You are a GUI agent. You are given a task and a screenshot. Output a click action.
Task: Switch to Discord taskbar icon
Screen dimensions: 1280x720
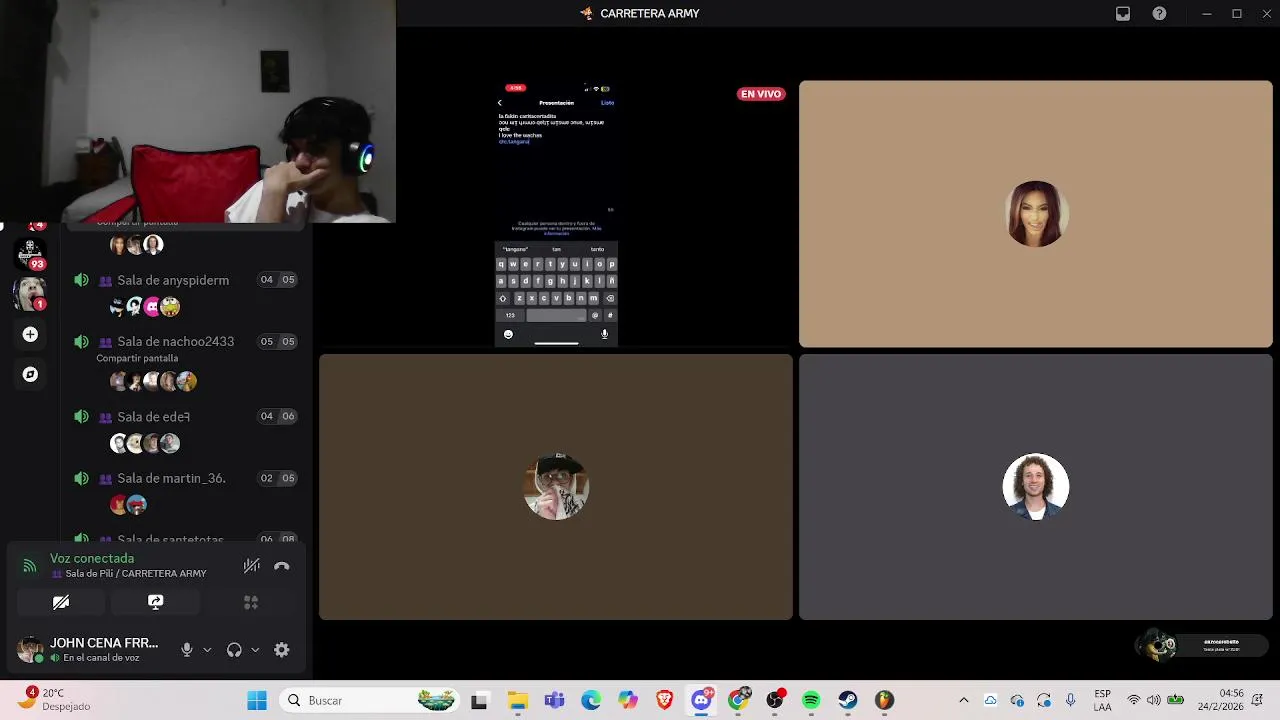701,700
